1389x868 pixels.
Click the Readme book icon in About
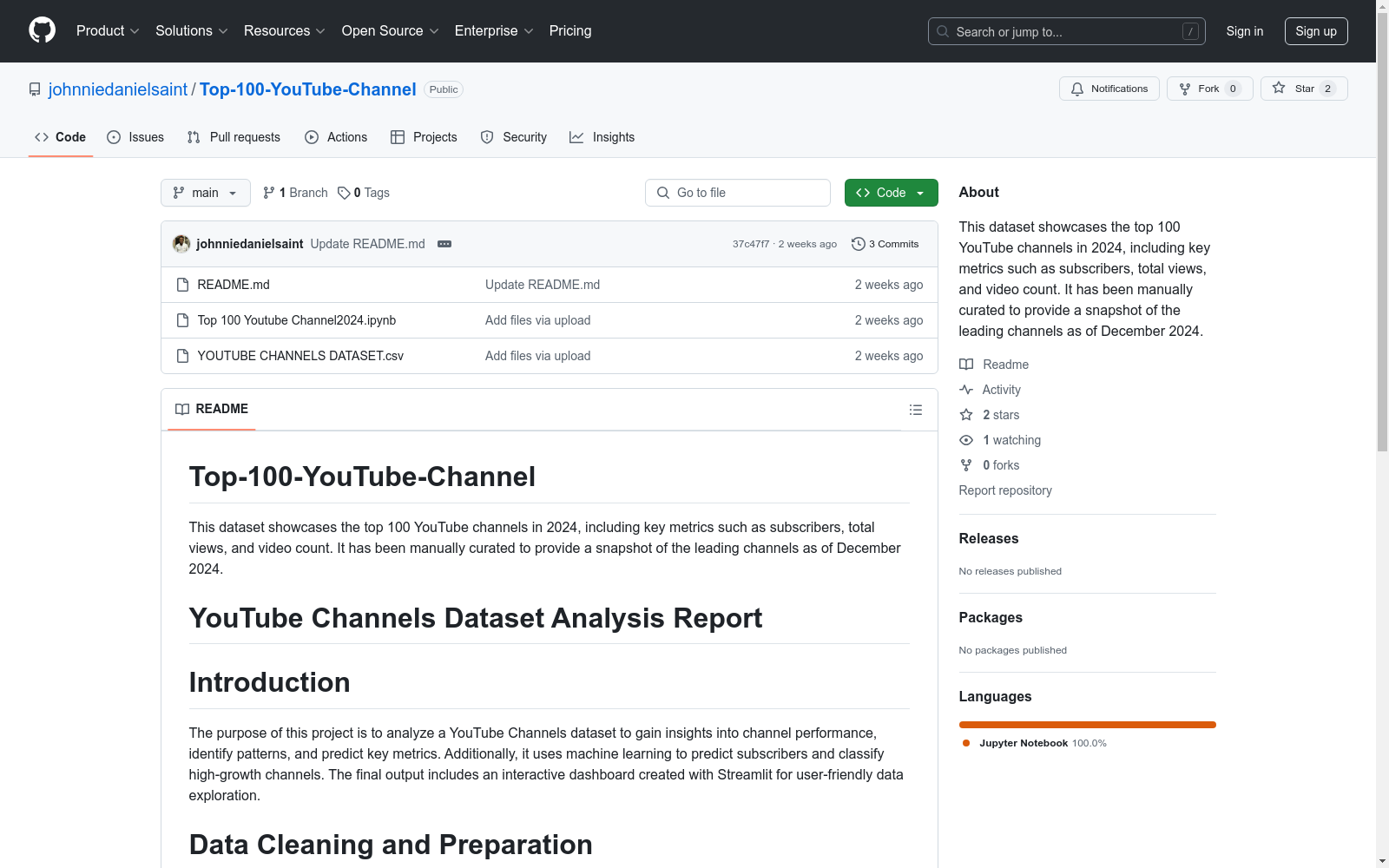[966, 365]
